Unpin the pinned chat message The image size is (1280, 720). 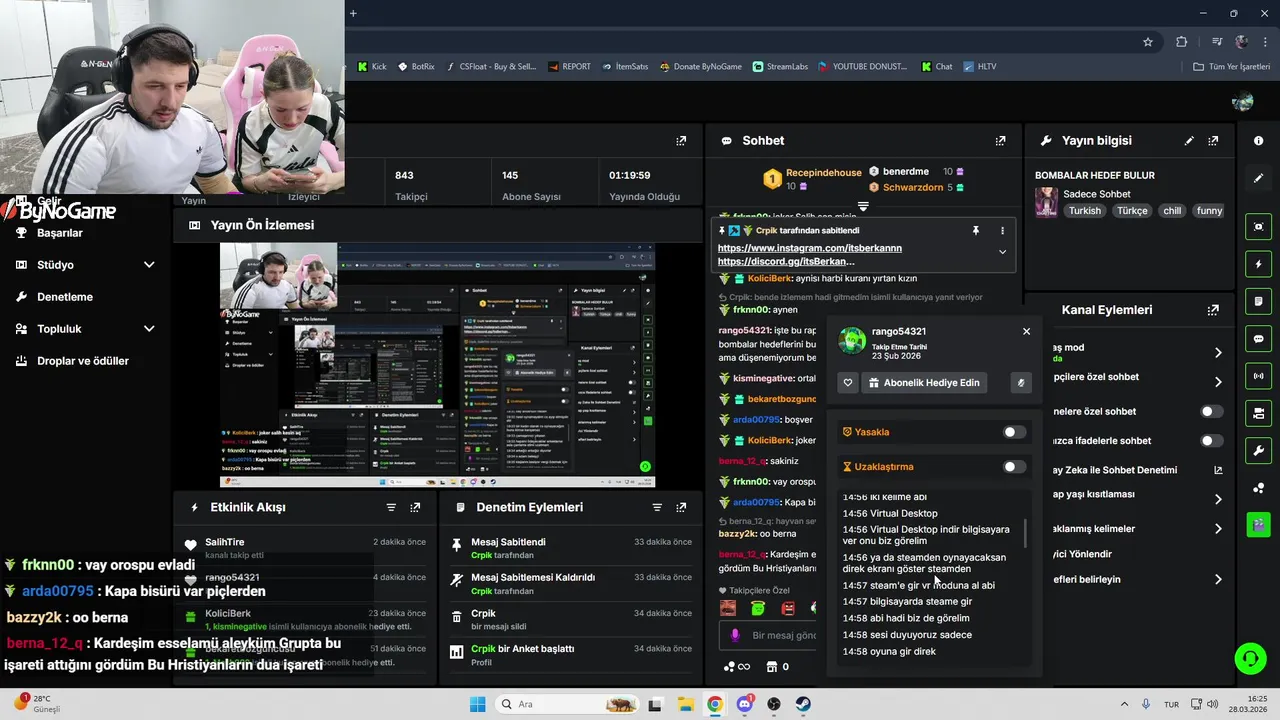click(976, 230)
